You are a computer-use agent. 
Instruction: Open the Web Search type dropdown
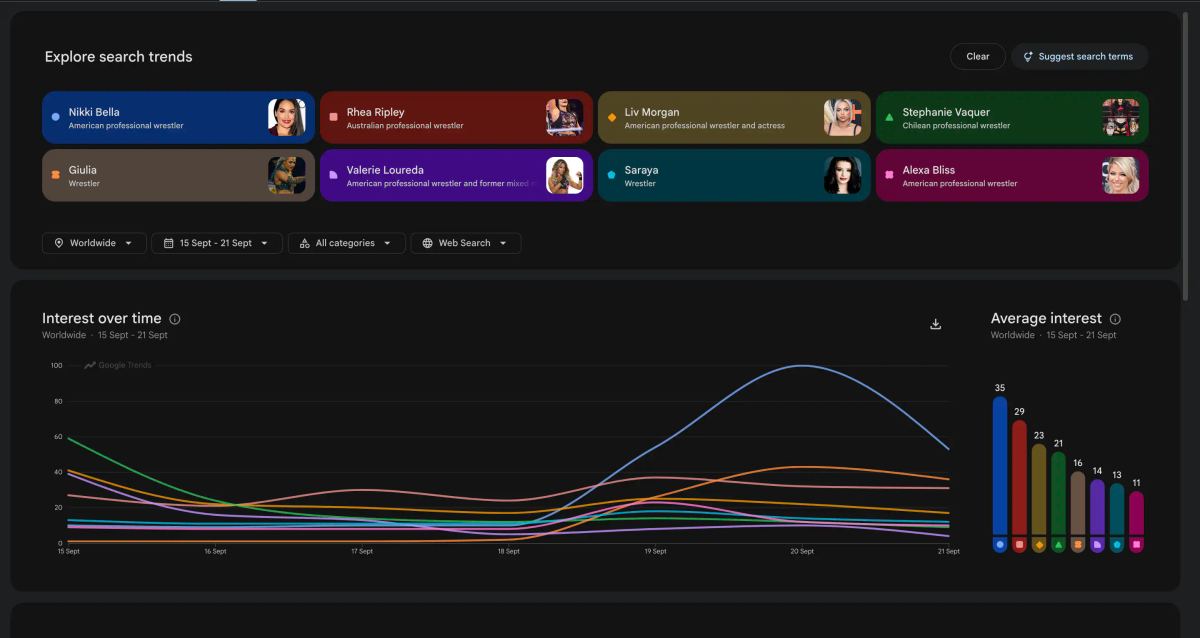pos(465,243)
